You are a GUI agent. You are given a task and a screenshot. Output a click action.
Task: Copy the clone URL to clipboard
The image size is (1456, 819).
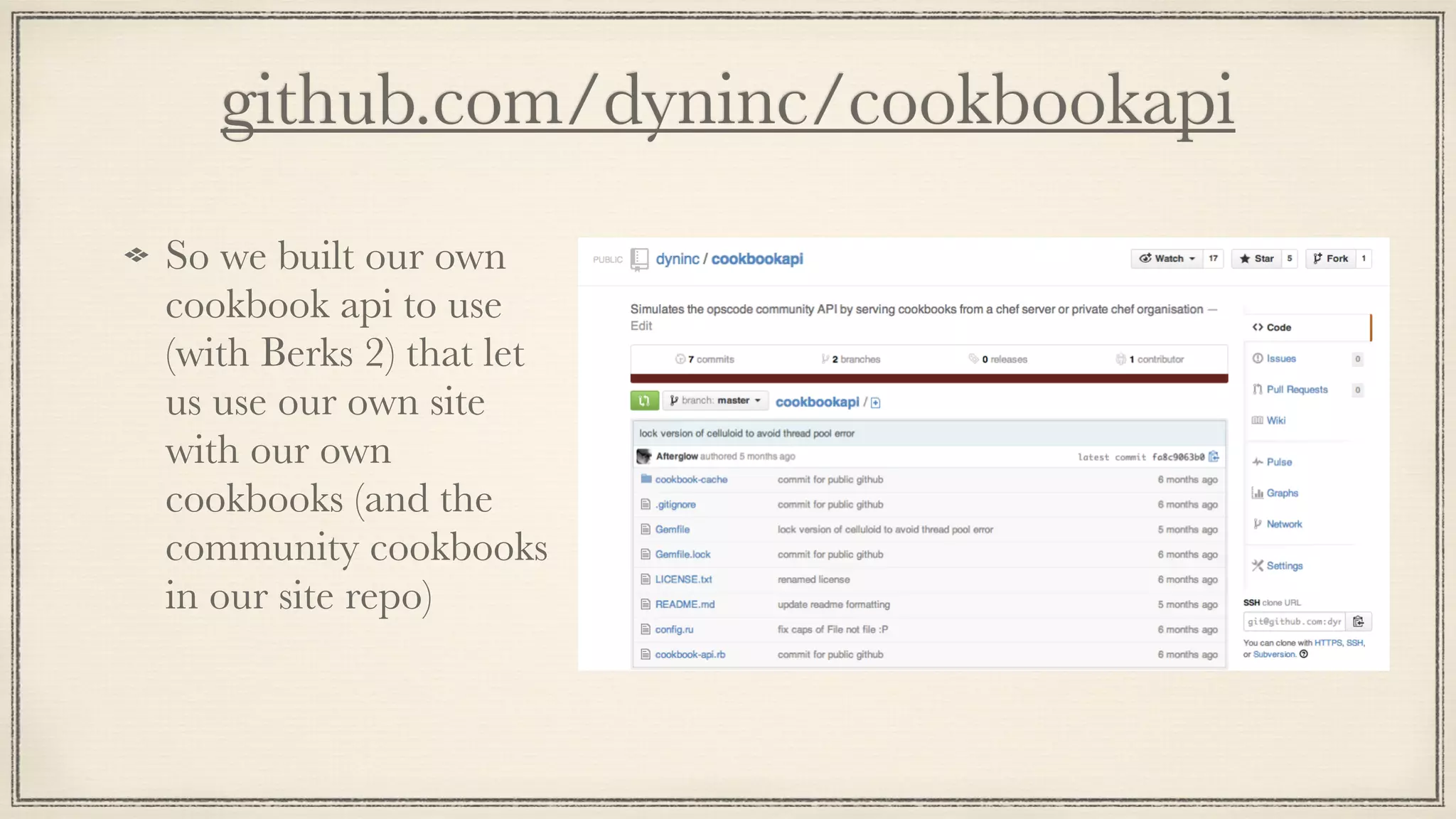1358,621
